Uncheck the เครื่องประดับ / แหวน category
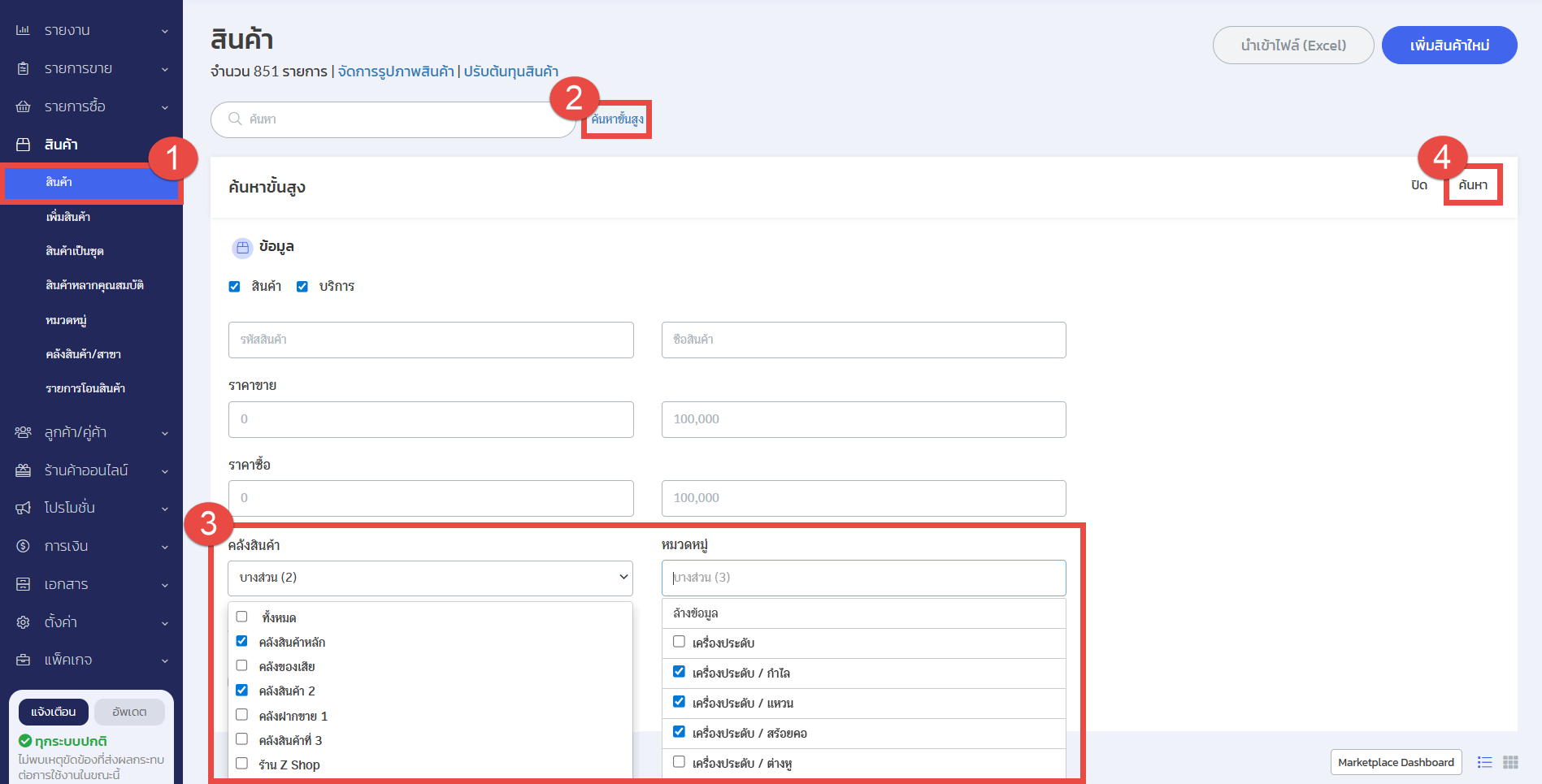Viewport: 1542px width, 784px height. tap(679, 702)
